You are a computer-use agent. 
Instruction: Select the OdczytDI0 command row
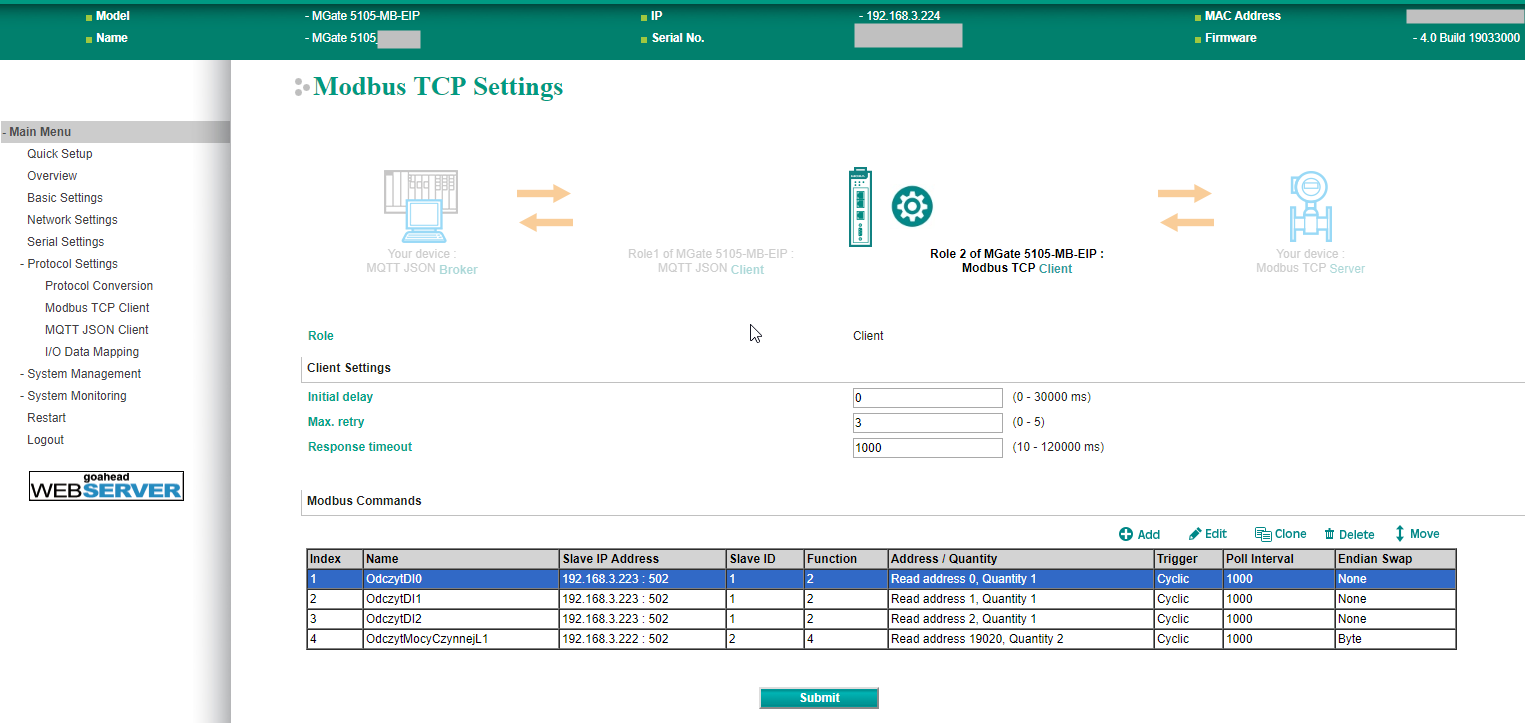881,579
